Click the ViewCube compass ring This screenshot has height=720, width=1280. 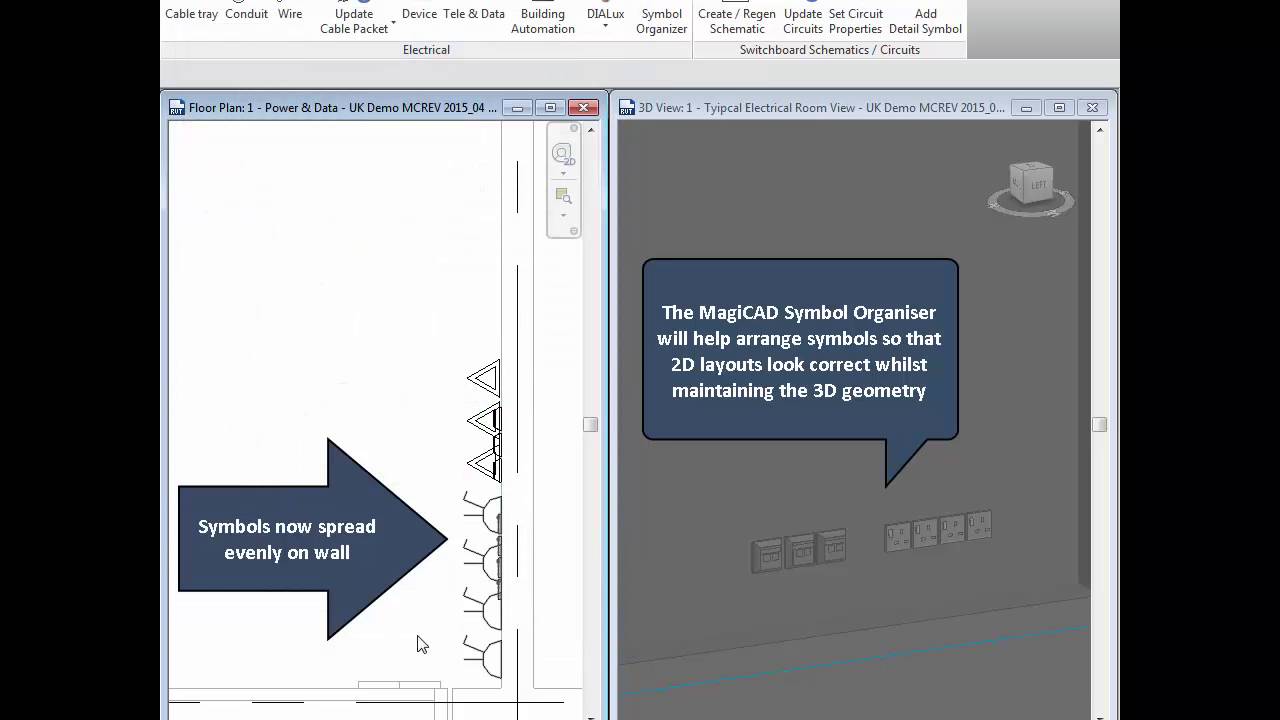click(1031, 205)
